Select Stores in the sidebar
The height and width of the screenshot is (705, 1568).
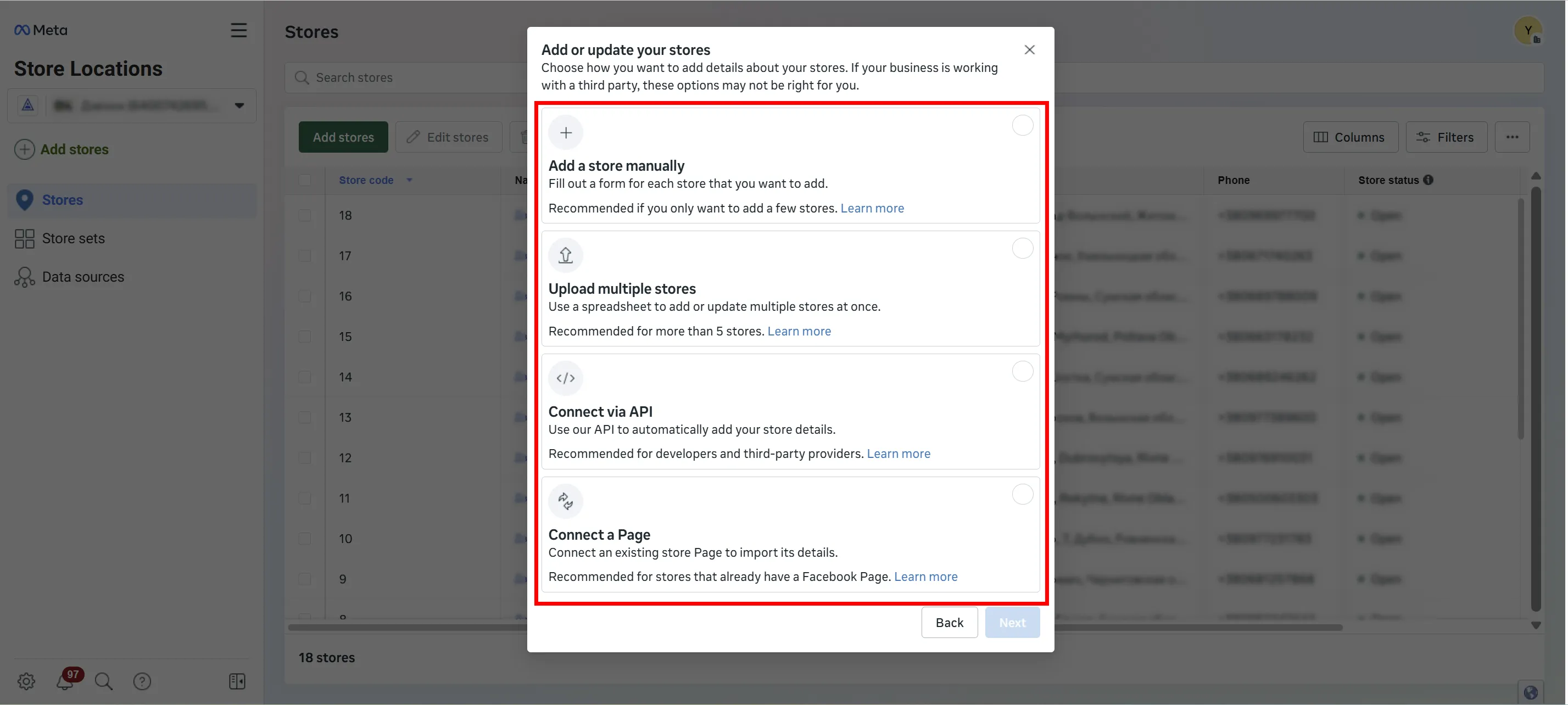[62, 199]
